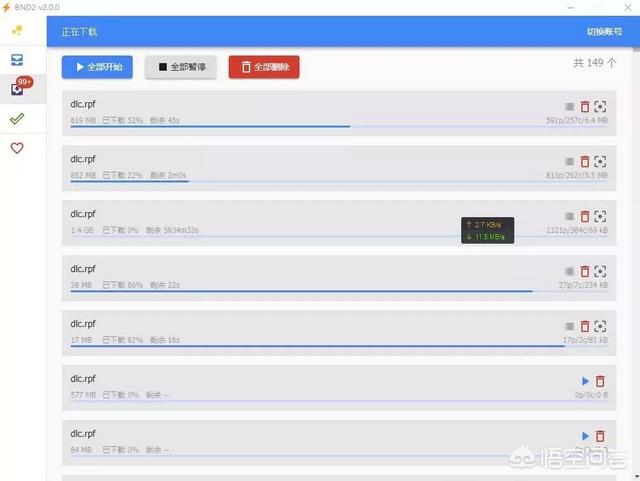Delete the 619 MB dlc.rpf download

point(585,106)
